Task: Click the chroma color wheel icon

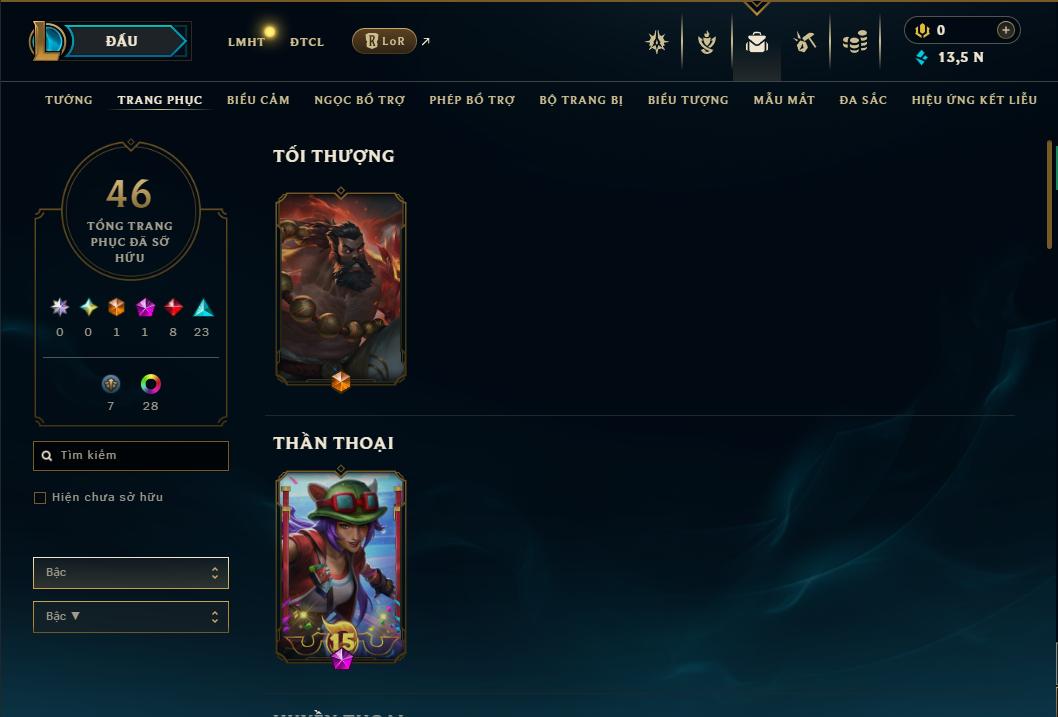Action: (x=150, y=384)
